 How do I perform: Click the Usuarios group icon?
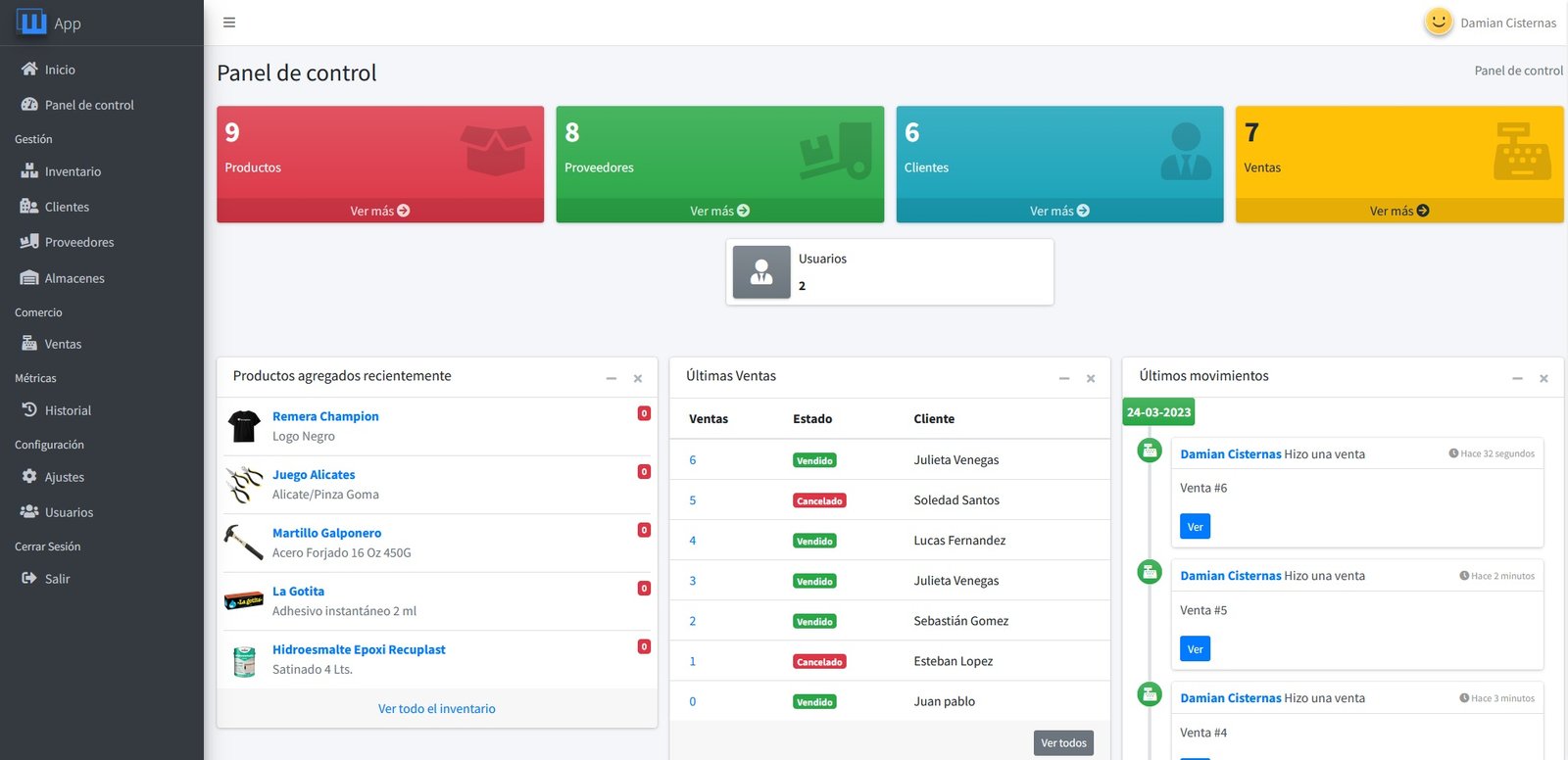tap(29, 511)
